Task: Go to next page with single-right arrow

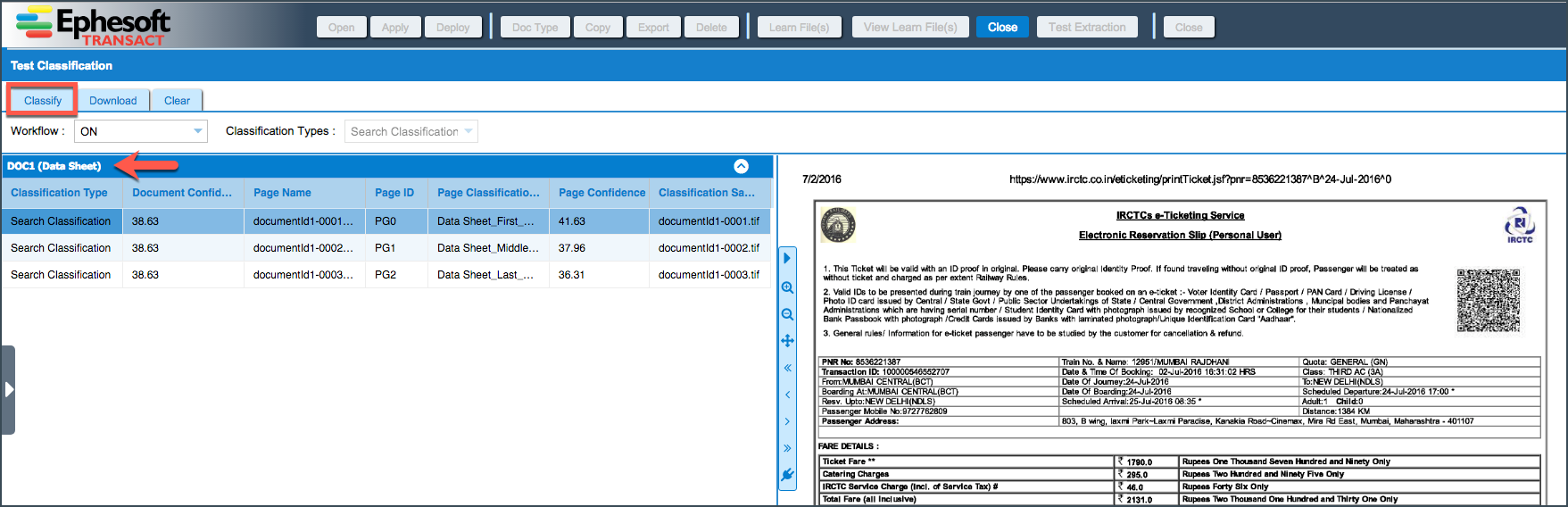Action: tap(787, 421)
